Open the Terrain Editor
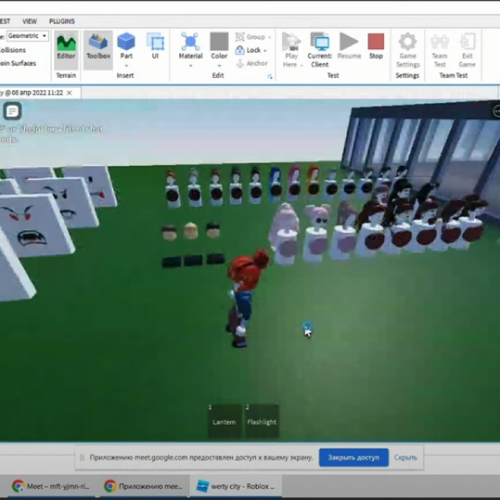 pos(66,47)
